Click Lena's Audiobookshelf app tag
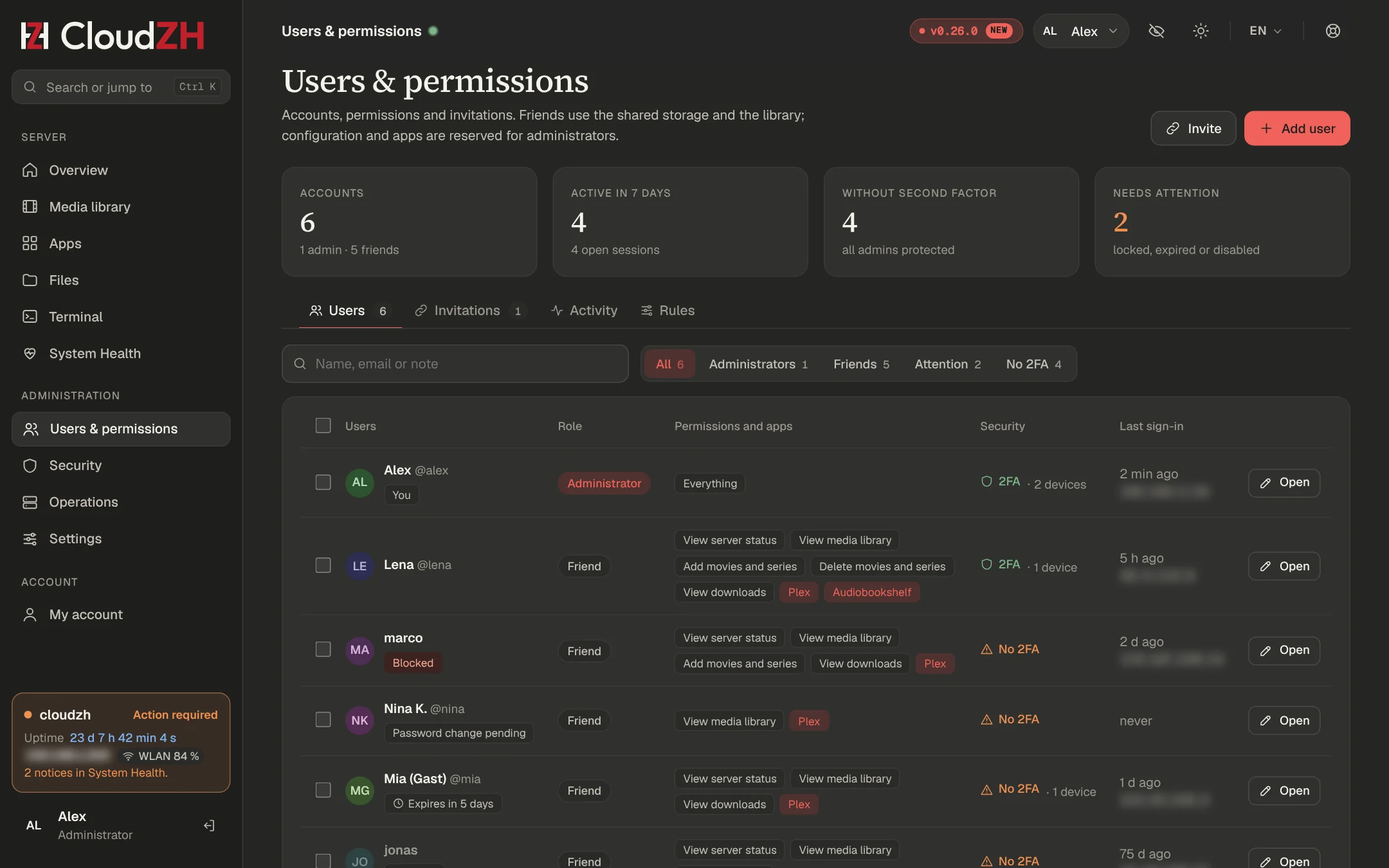 871,592
